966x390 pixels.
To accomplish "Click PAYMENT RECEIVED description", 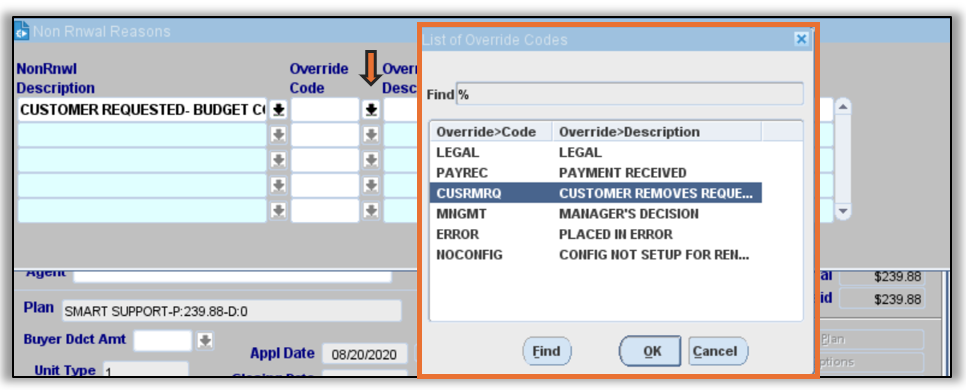I will pos(622,173).
